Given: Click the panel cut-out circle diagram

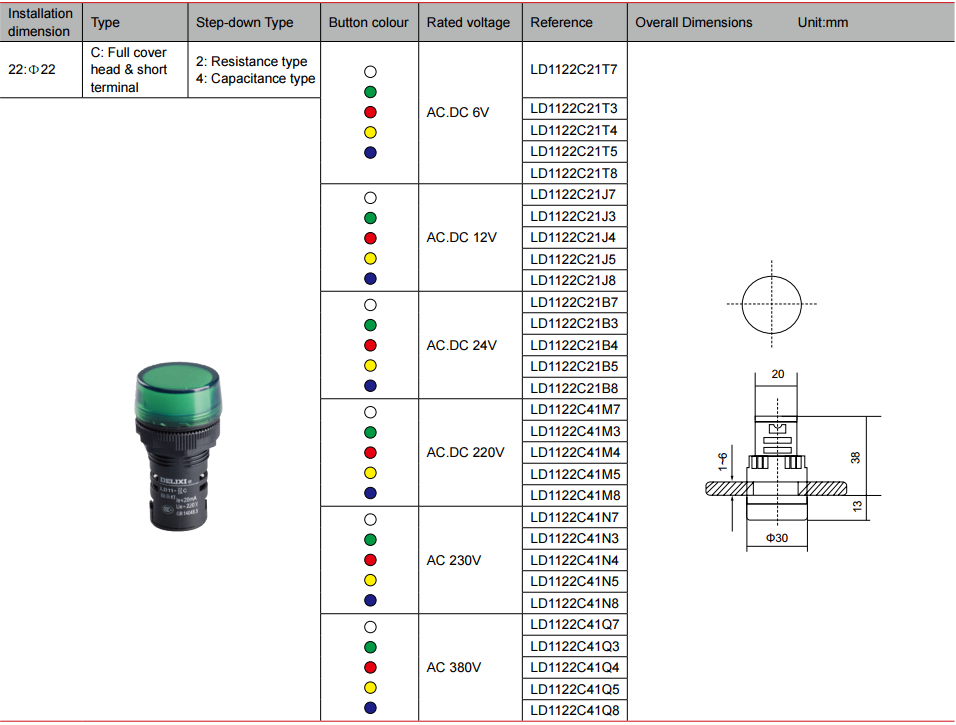Looking at the screenshot, I should 771,304.
